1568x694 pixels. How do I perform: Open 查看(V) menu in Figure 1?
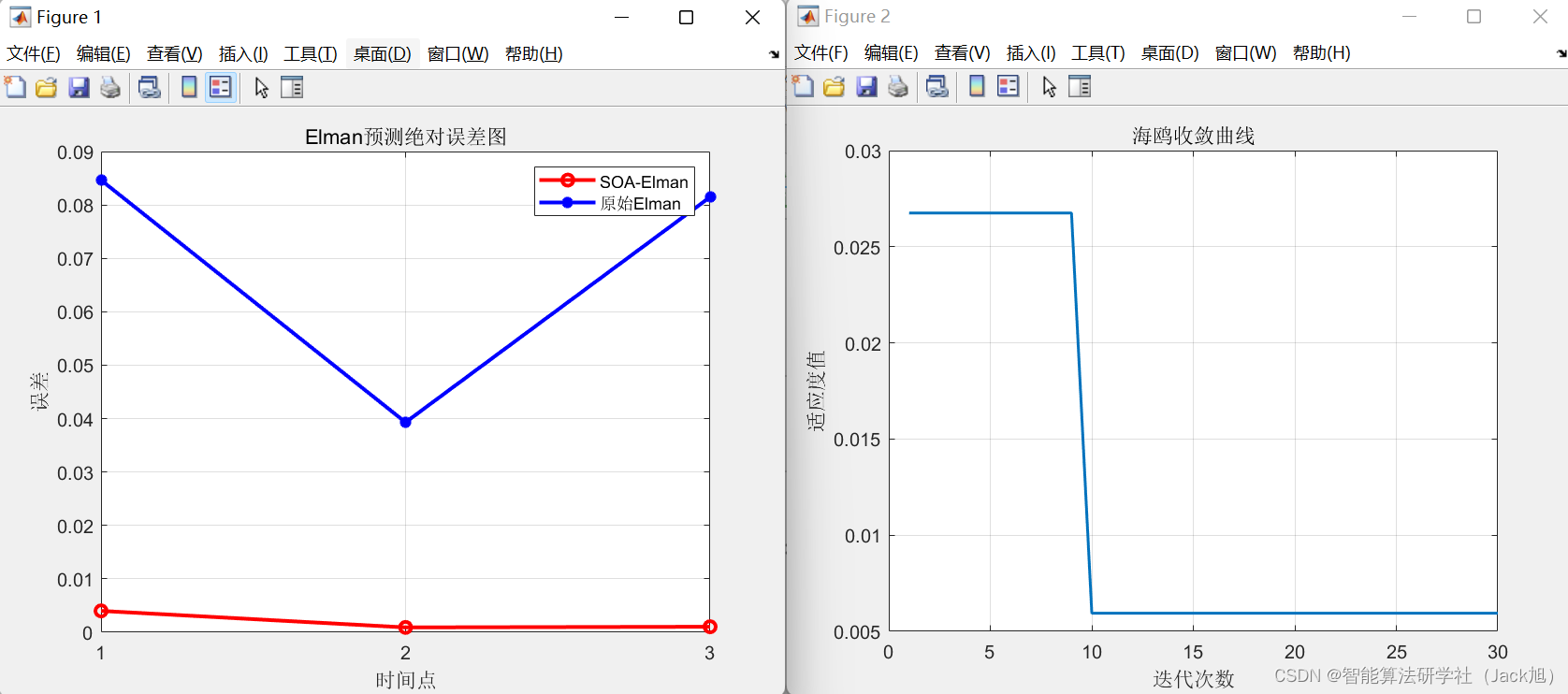175,54
